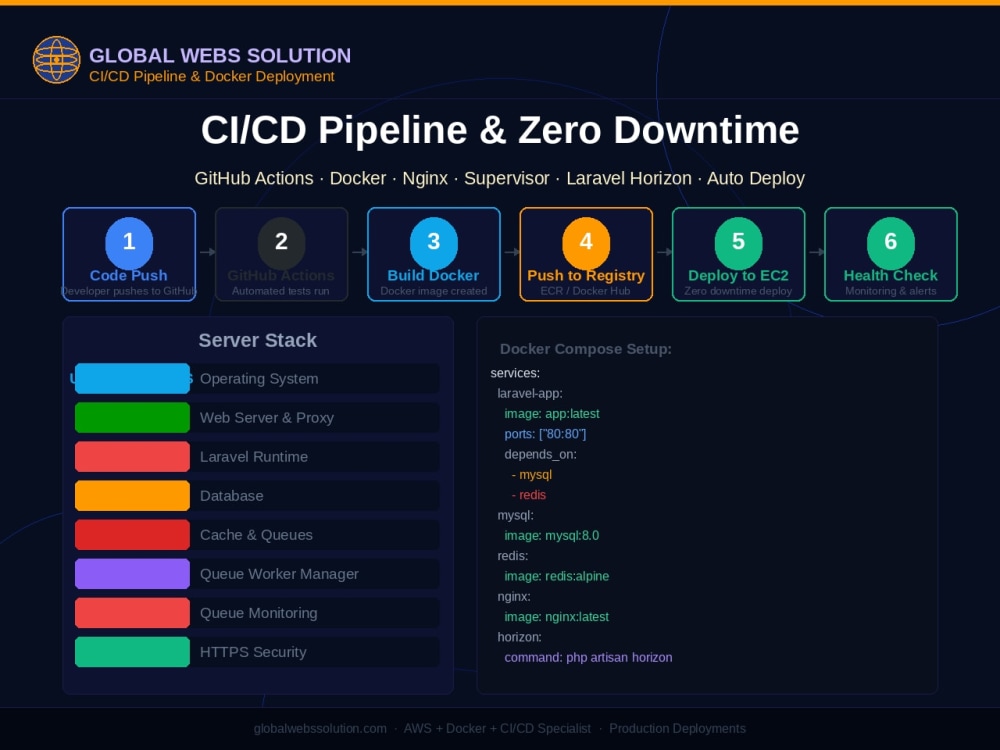Click the 'image: mysql:8.0' line
Image resolution: width=1000 pixels, height=750 pixels.
pos(552,536)
